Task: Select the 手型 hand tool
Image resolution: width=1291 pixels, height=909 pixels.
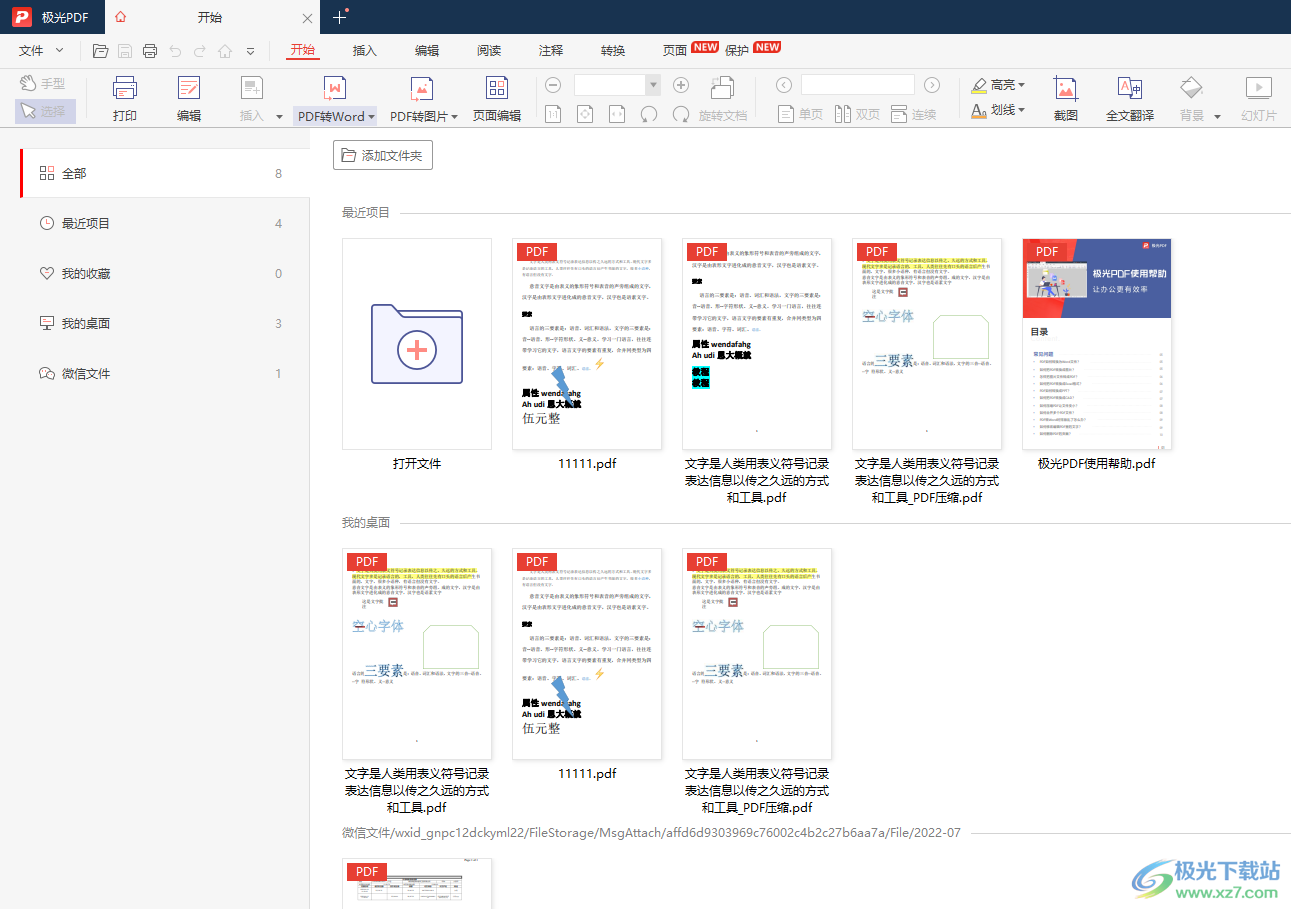Action: click(x=43, y=83)
